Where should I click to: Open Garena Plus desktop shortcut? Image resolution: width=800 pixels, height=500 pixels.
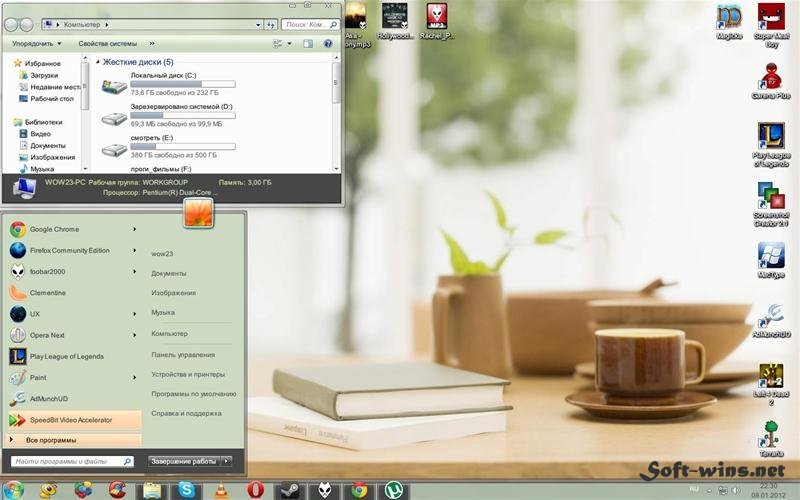pyautogui.click(x=771, y=81)
